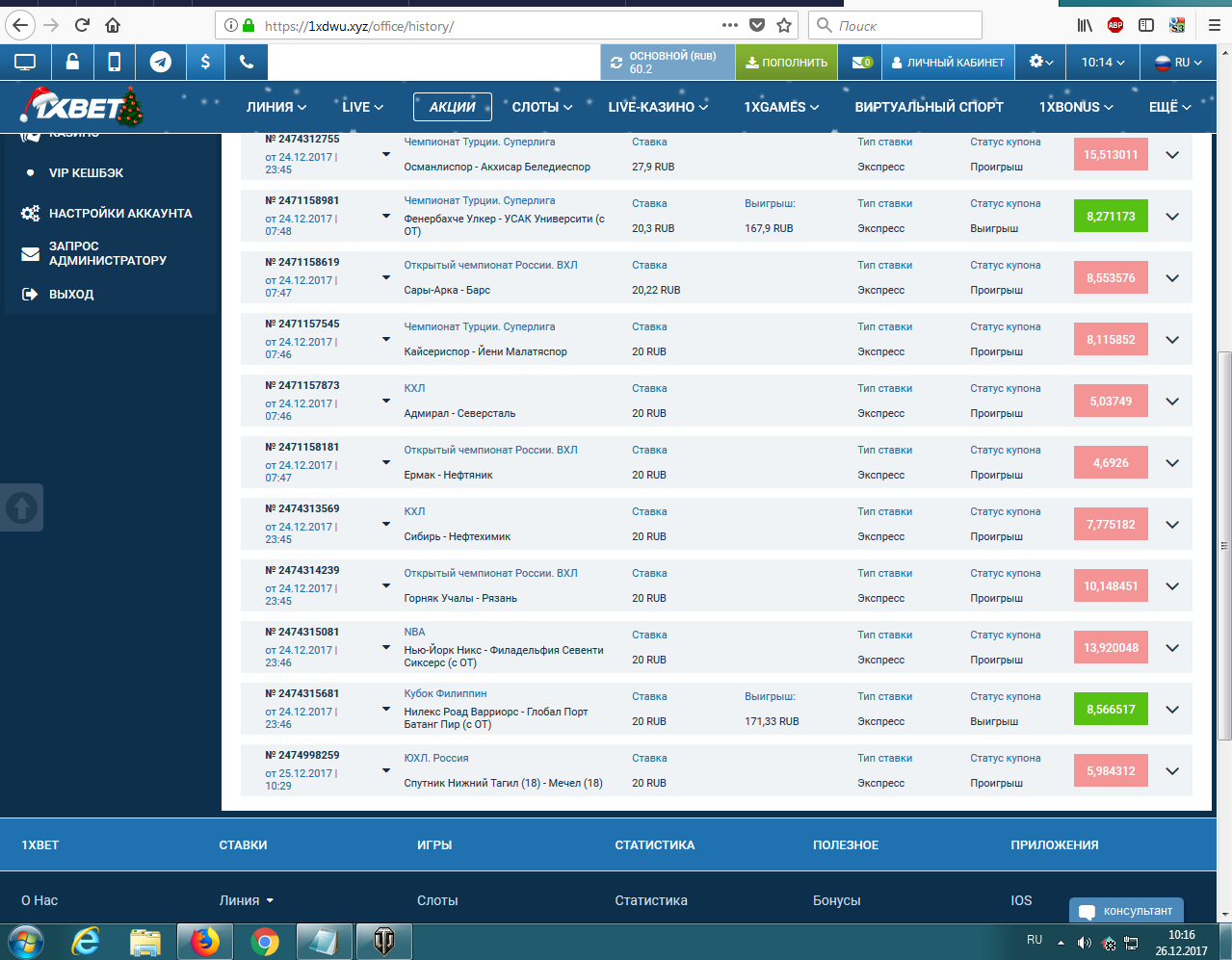Expand the Адмирал - Северсталь bet row
This screenshot has height=960, width=1232.
pos(1172,402)
